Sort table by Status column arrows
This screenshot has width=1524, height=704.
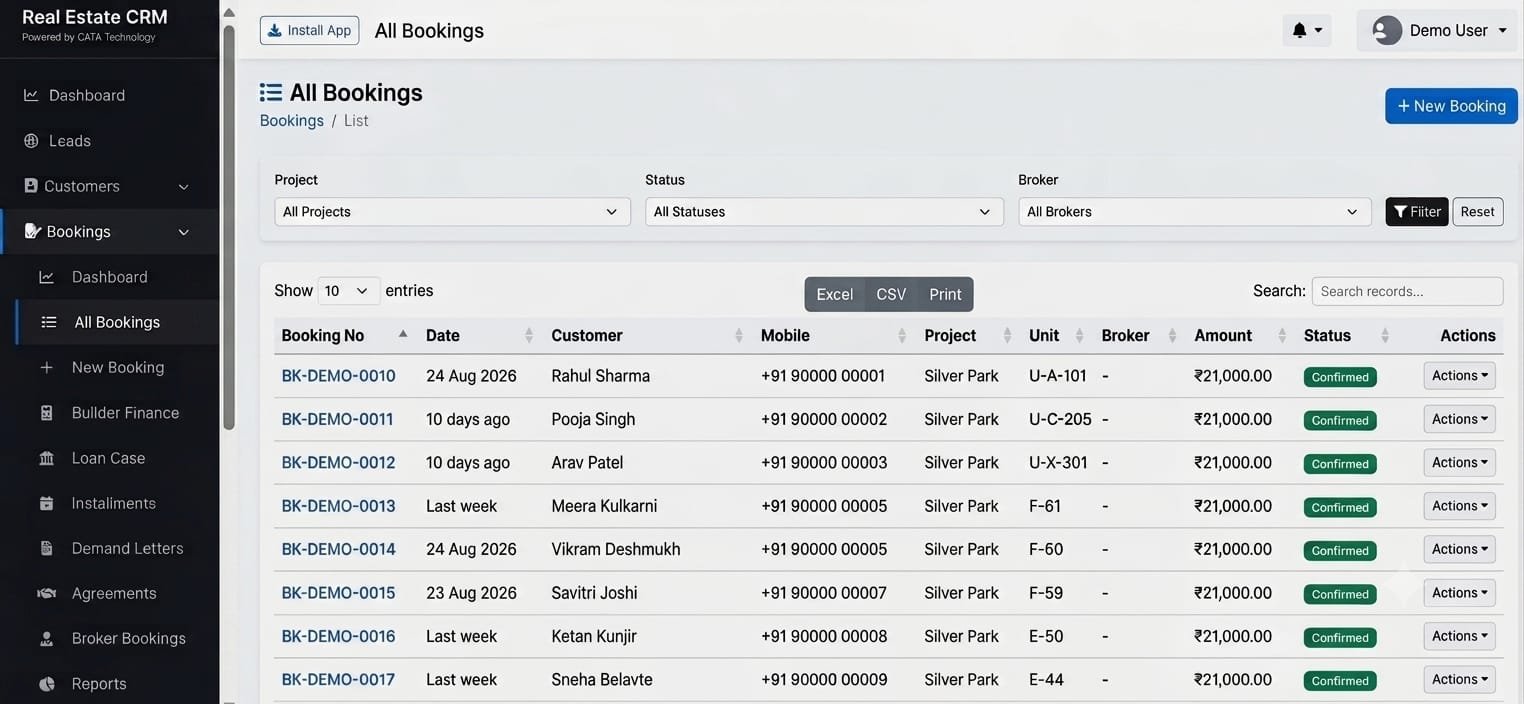click(x=1385, y=335)
